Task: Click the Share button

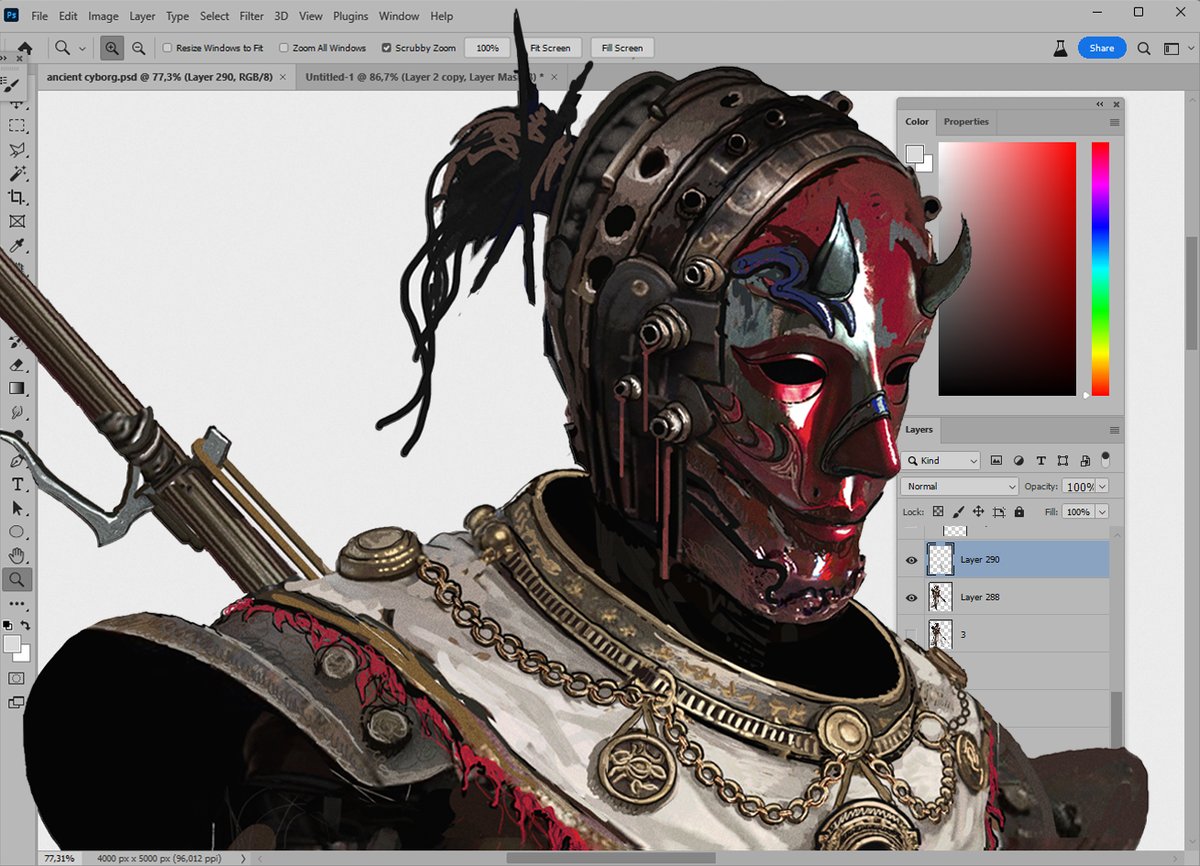Action: click(x=1102, y=48)
